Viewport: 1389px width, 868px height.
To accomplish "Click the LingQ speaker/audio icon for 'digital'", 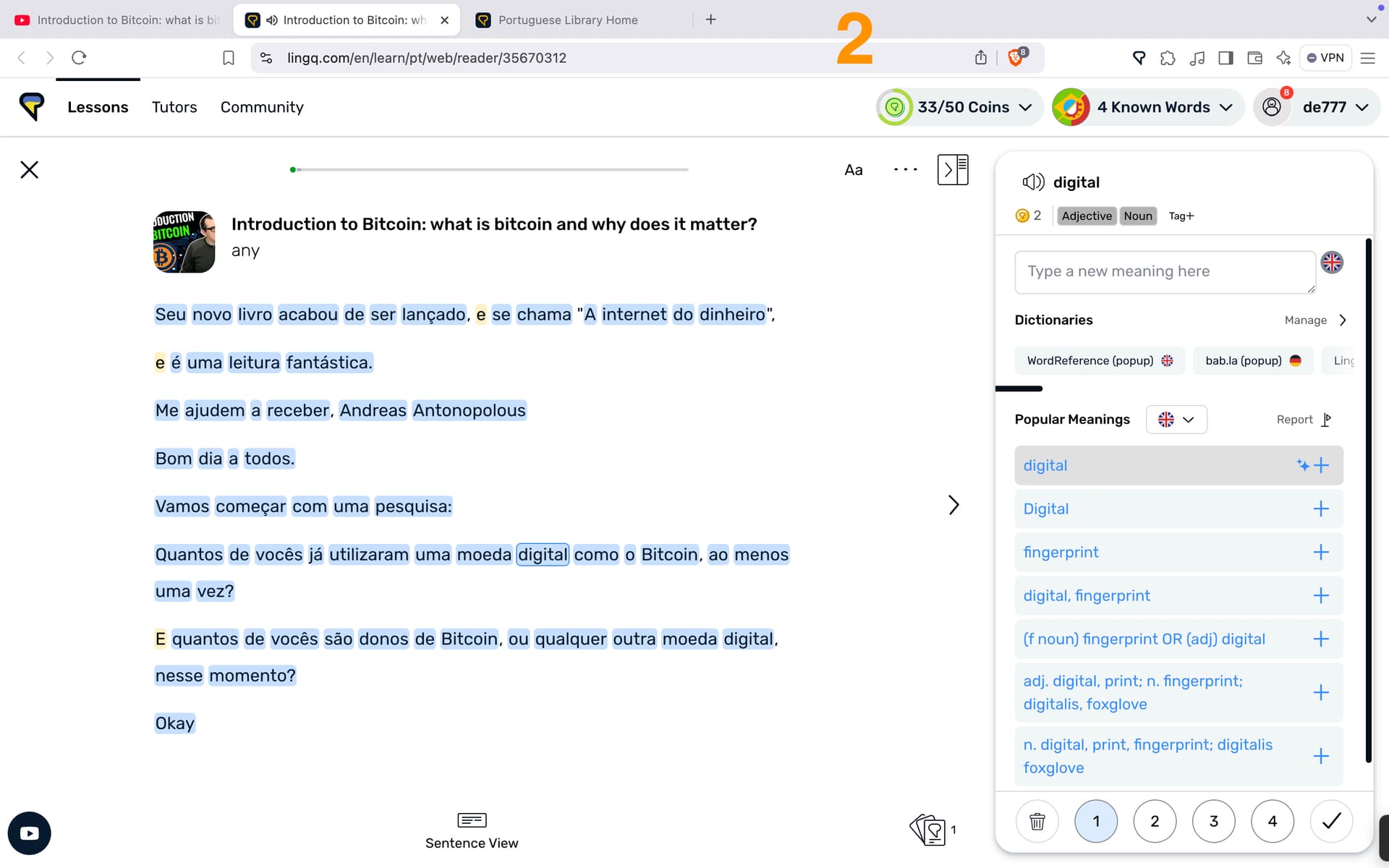I will 1033,181.
